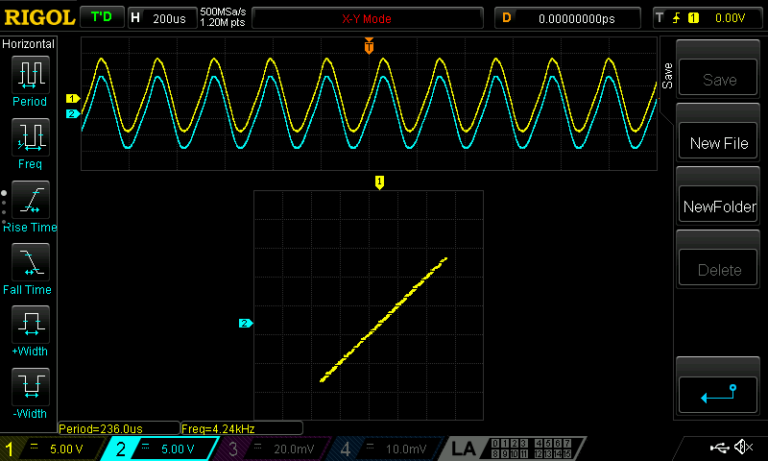Toggle channel 4 at 10.0mV
Screen dimensions: 768x461
(x=387, y=449)
